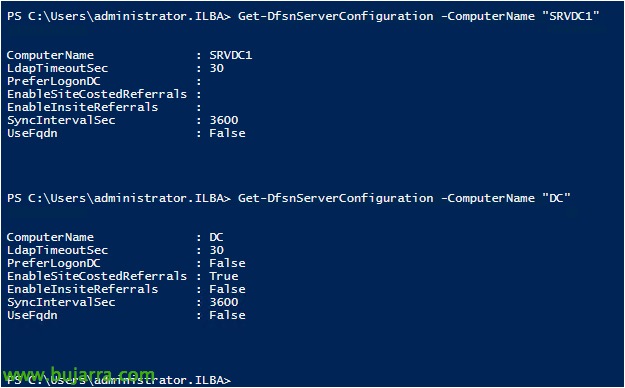Click the second Get-DfsnServerConfiguration command text
The width and height of the screenshot is (625, 388).
point(335,198)
